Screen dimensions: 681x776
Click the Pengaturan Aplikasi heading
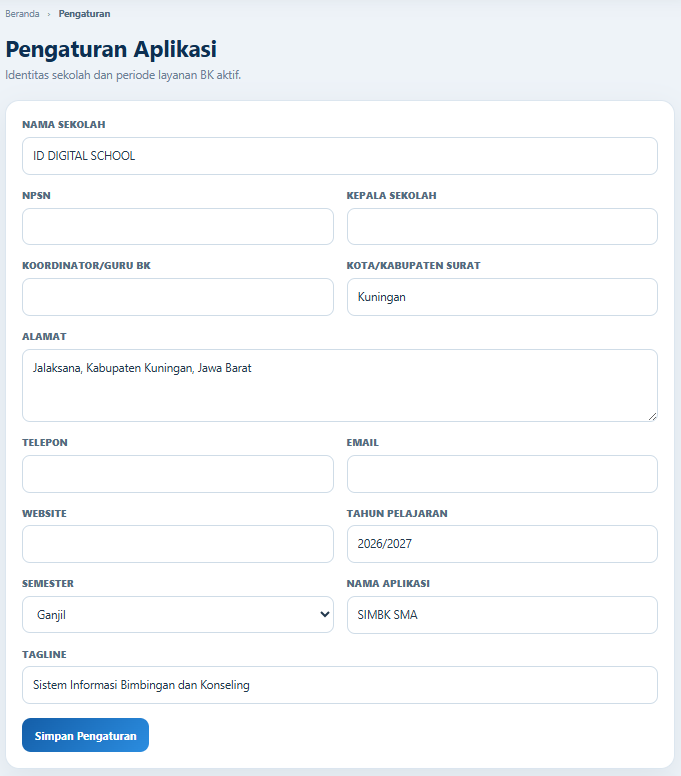[x=111, y=49]
